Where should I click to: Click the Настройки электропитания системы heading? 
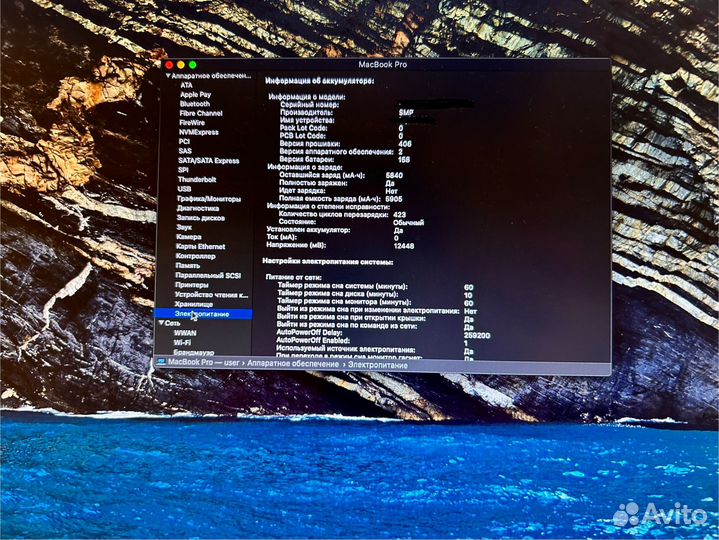point(328,262)
